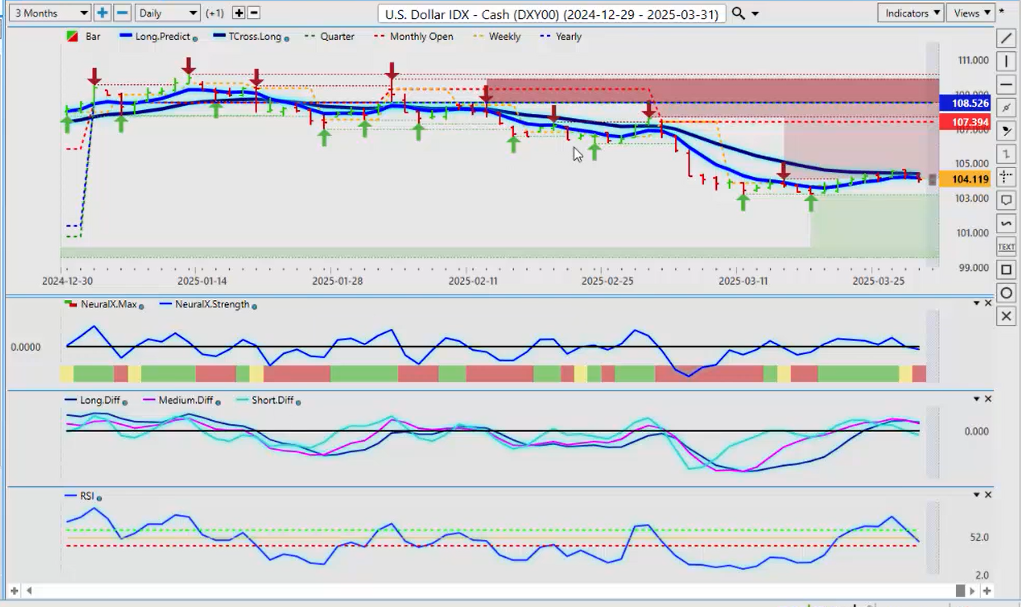Pick the crosshair cursor tool
This screenshot has width=1021, height=607.
pos(1007,176)
